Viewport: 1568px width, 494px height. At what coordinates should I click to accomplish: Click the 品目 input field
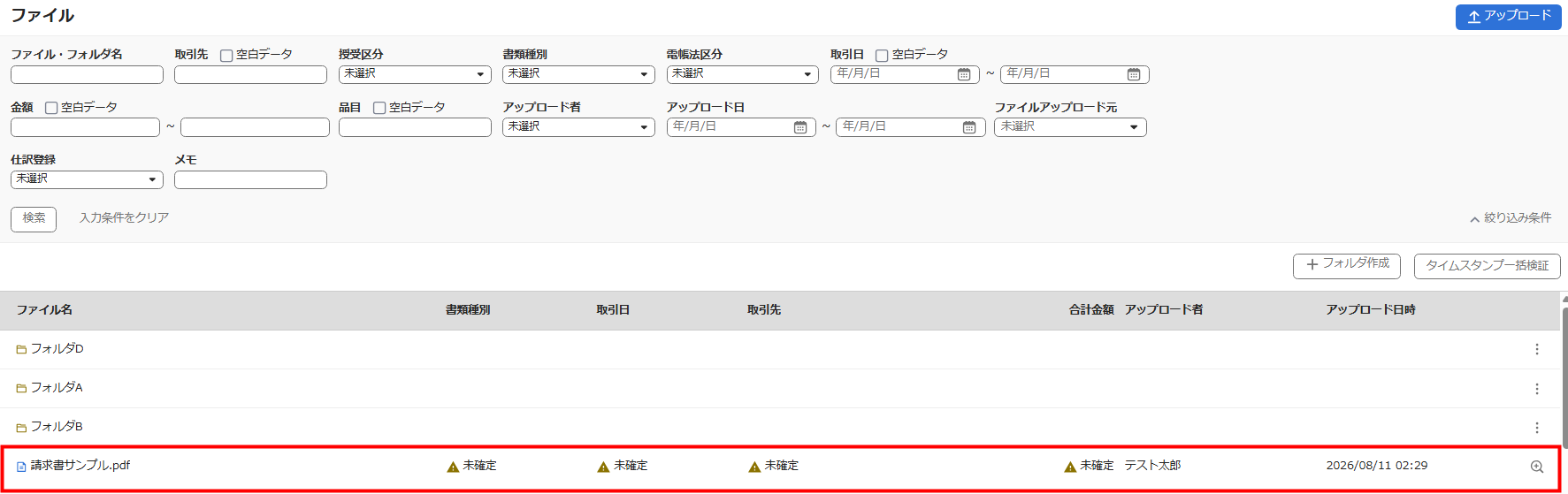(415, 127)
